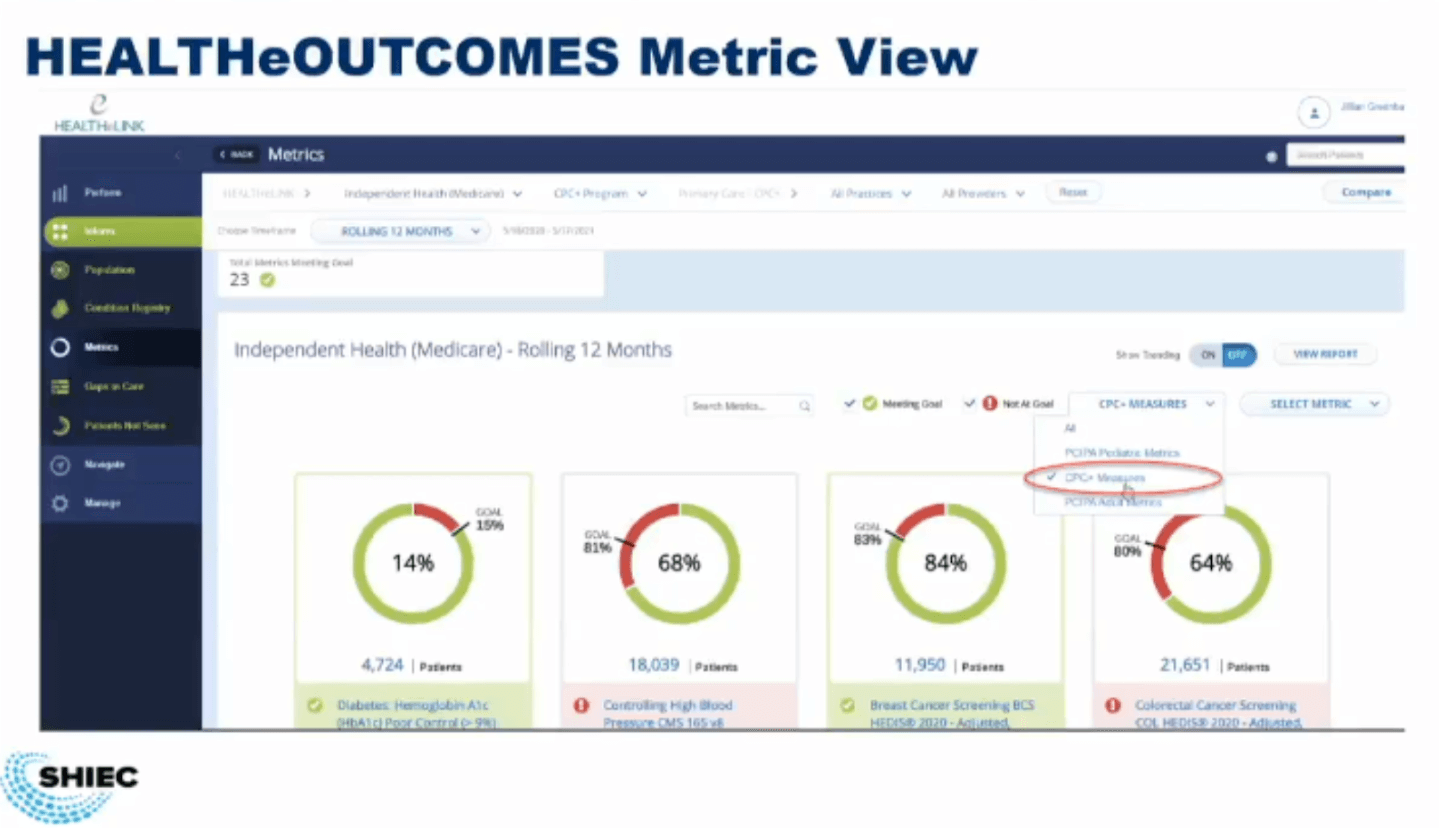Collapse the sidebar with the left chevron
The height and width of the screenshot is (828, 1439).
178,155
